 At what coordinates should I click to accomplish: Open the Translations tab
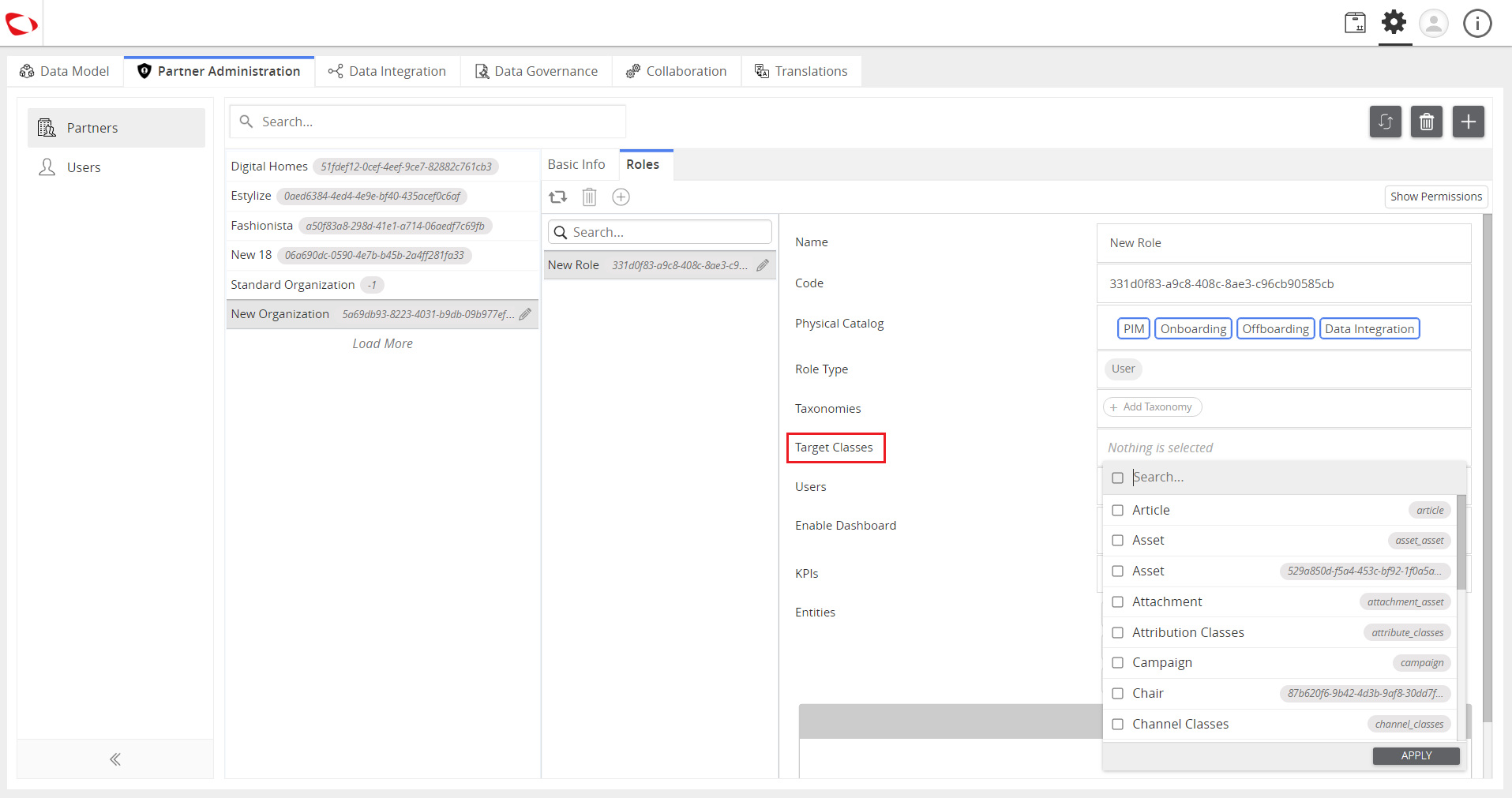801,71
